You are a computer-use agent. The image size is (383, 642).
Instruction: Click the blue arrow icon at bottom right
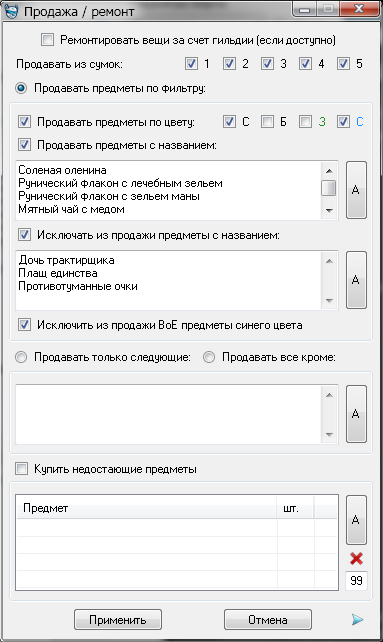[357, 619]
